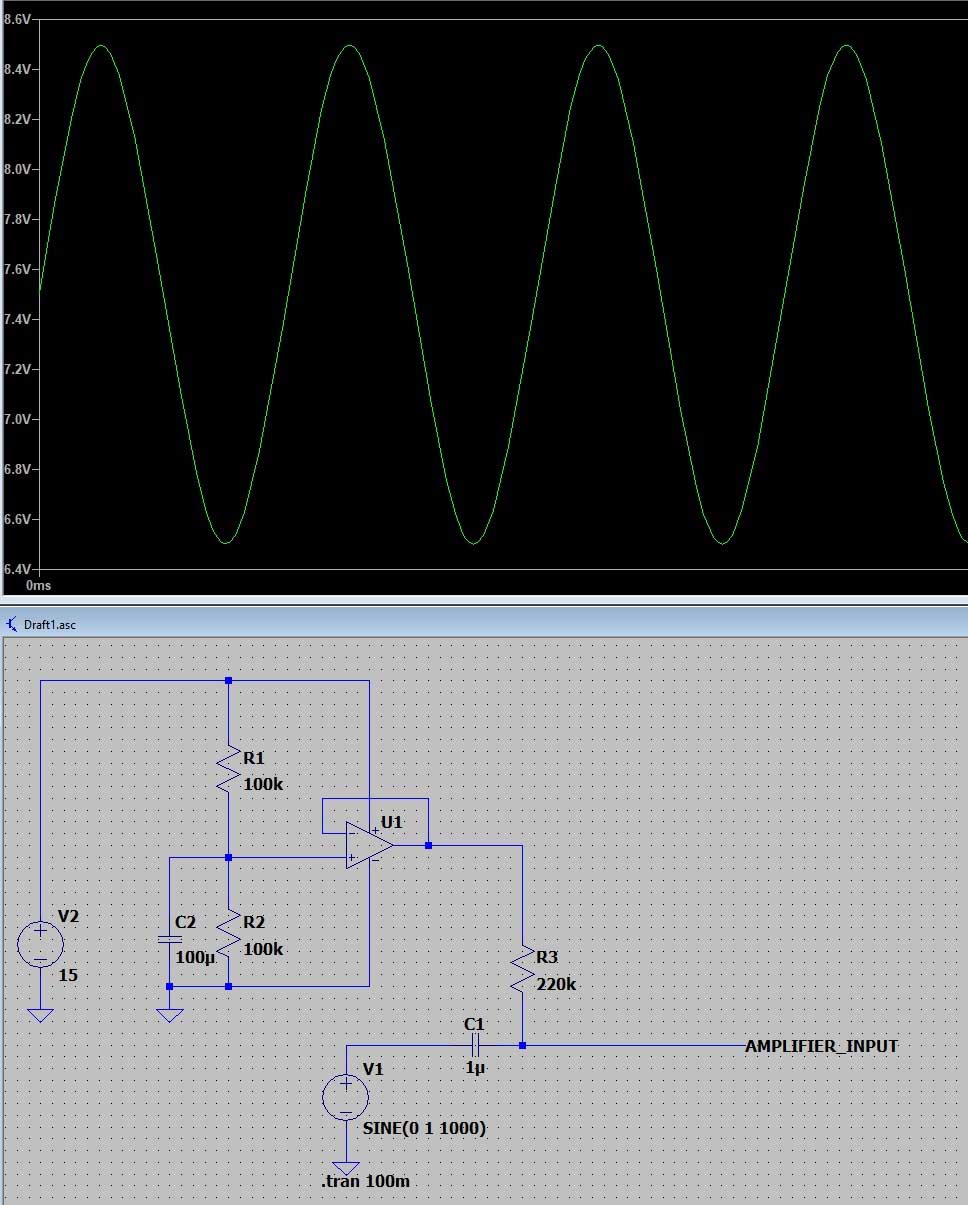
Task: Click the AMPLIFIER_INPUT net label
Action: (x=821, y=1046)
